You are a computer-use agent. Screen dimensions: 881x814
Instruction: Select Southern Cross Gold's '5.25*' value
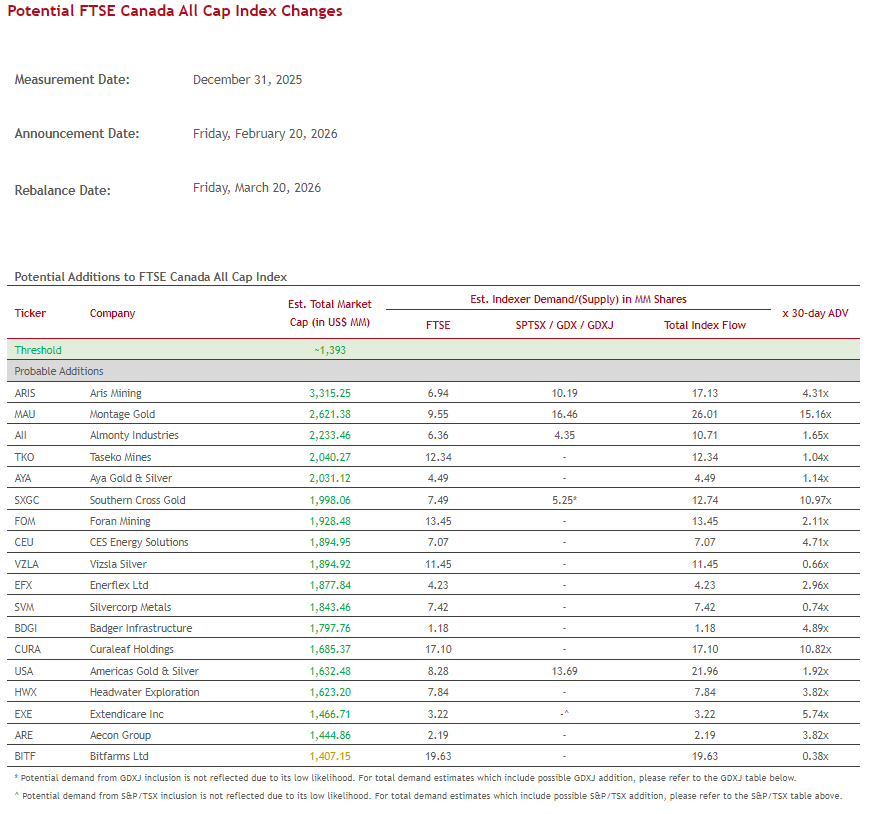[x=565, y=500]
